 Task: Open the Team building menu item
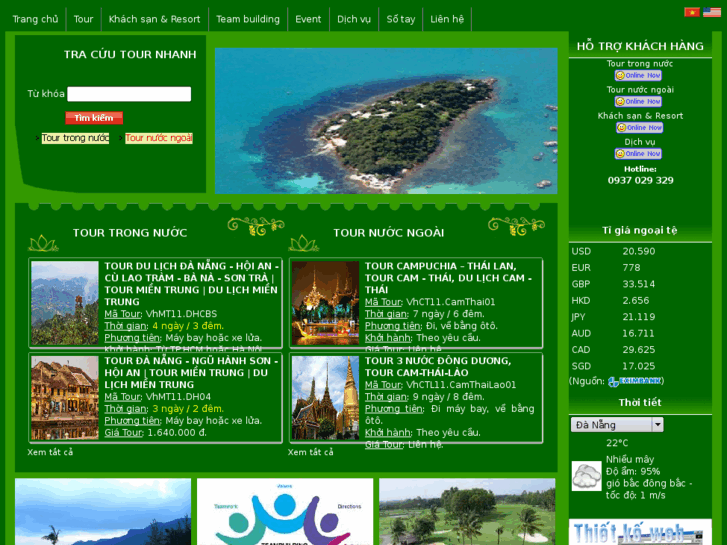(x=248, y=19)
